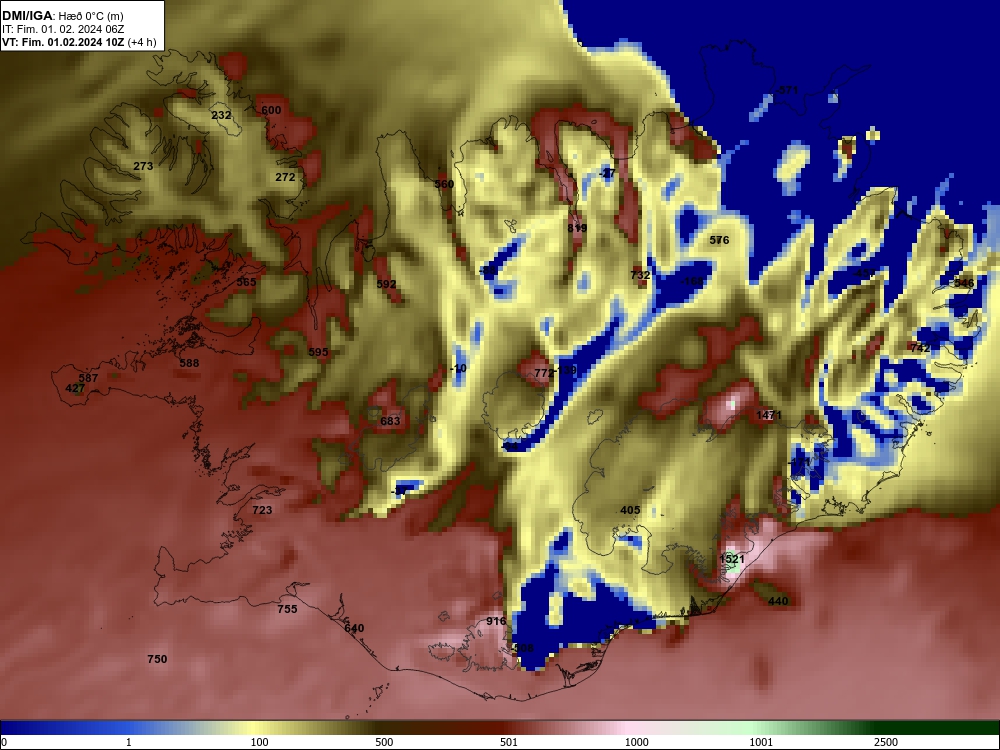Click the 1521 value label on the map
The width and height of the screenshot is (1000, 750).
pos(732,559)
